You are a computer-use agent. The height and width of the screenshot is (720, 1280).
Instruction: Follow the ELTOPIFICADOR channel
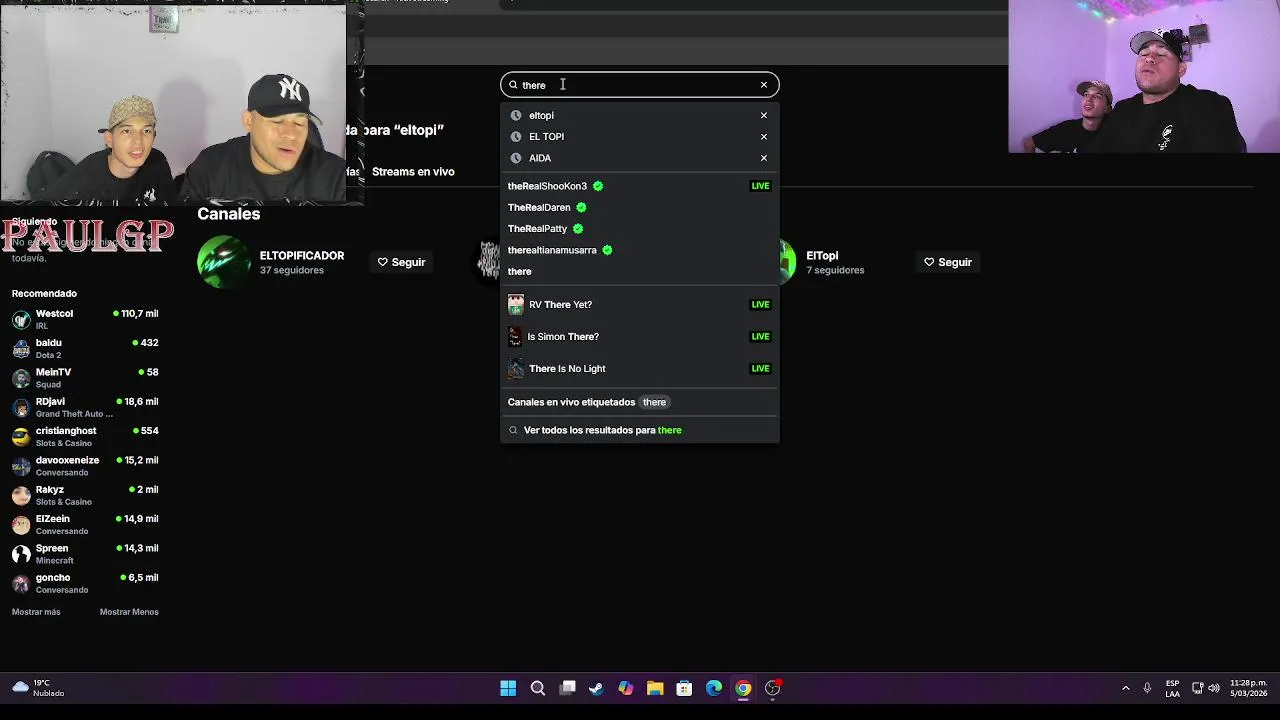click(x=401, y=262)
